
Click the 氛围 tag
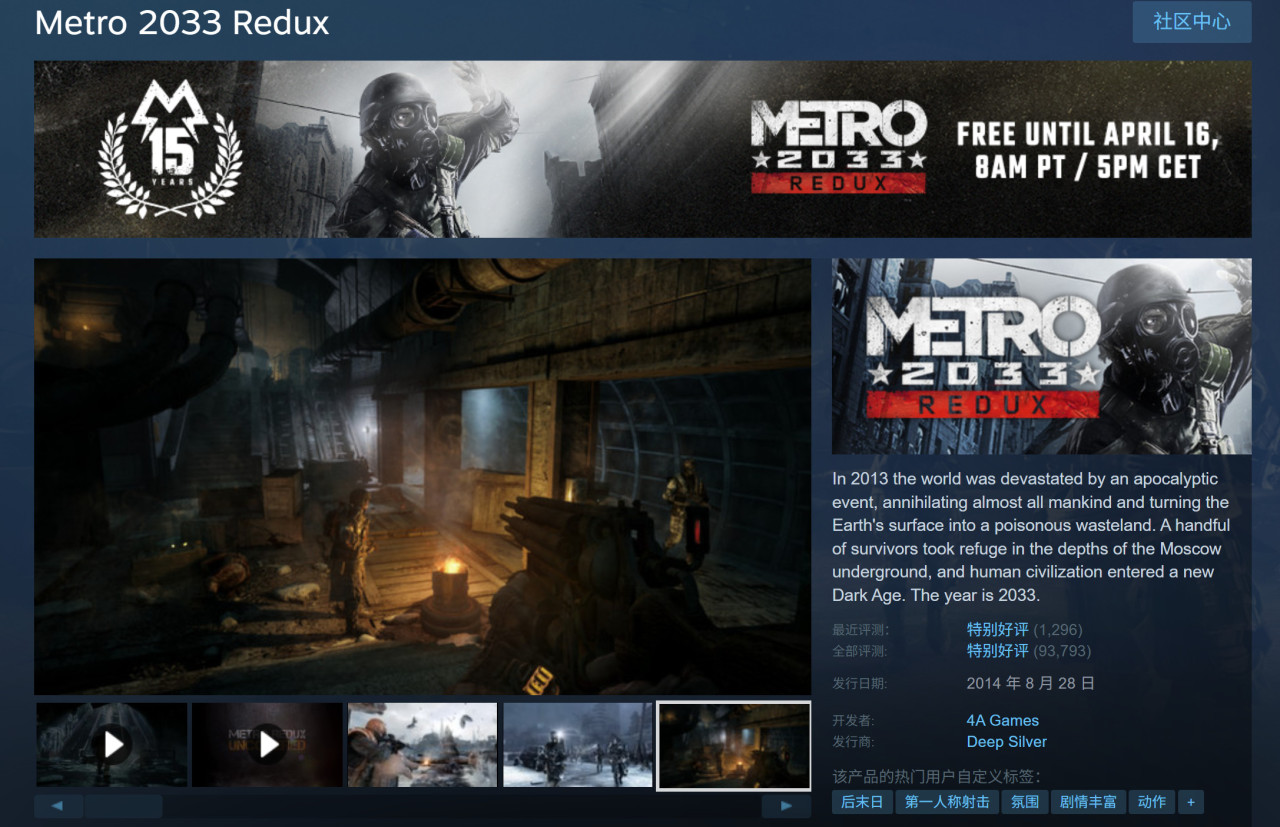coord(1025,802)
